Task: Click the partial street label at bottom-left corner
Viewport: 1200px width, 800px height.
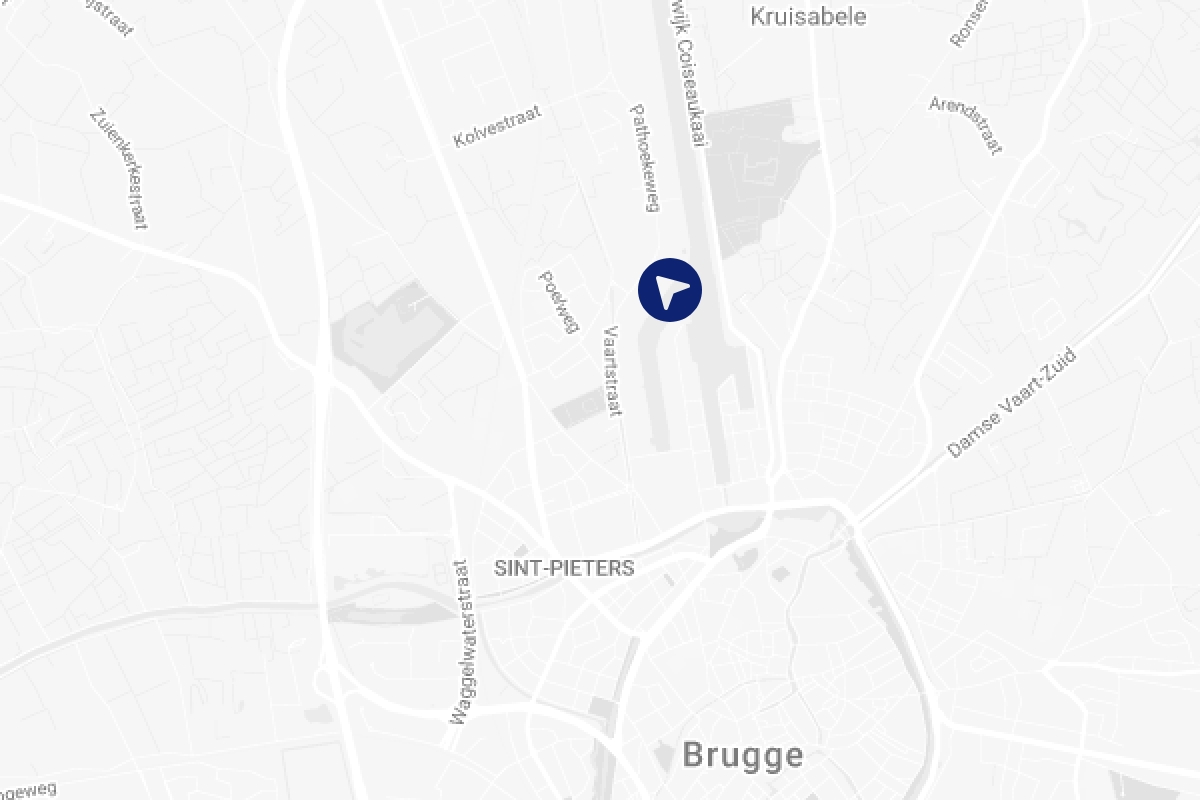Action: point(28,790)
